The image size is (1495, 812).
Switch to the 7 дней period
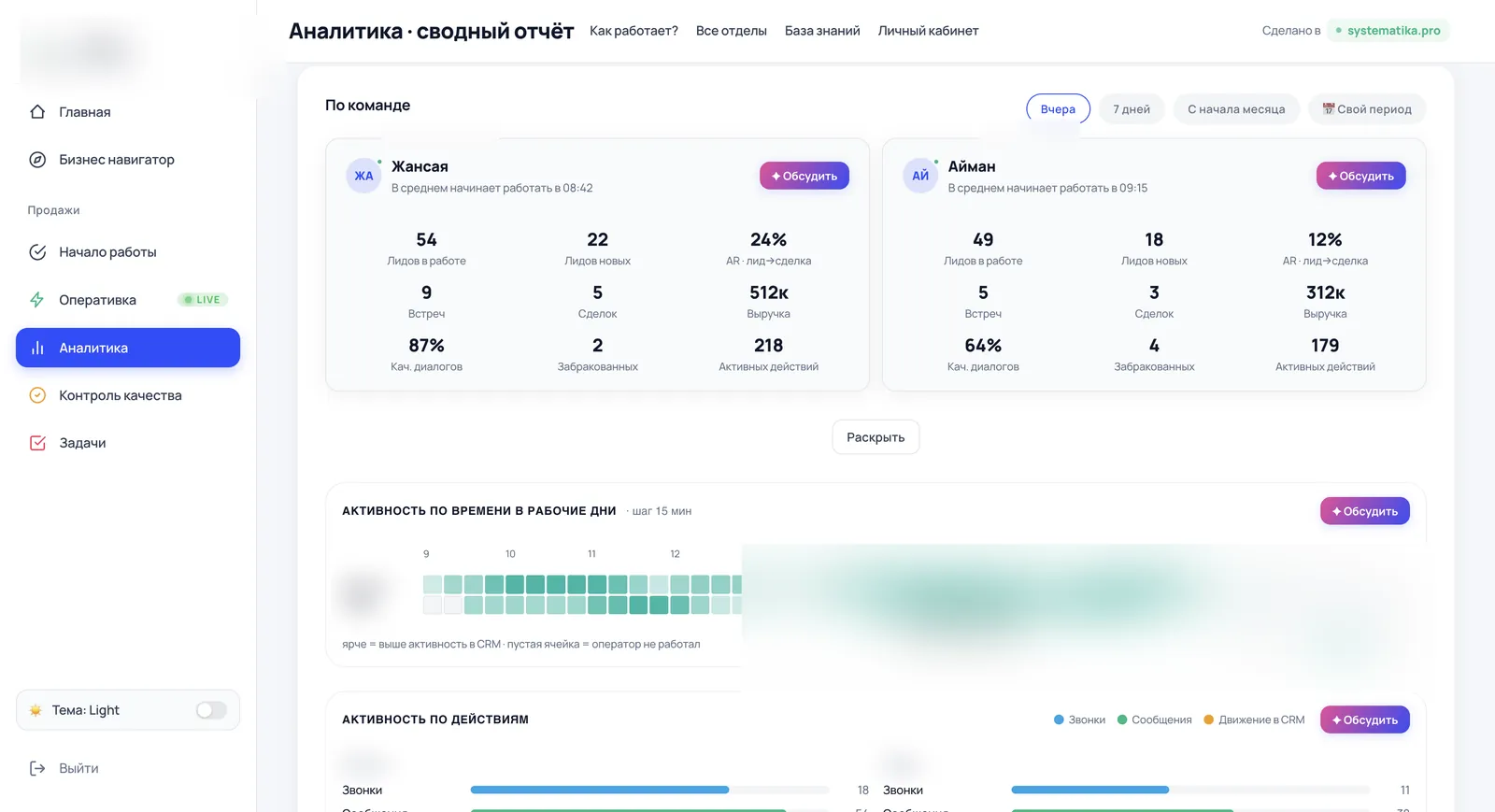pos(1132,109)
